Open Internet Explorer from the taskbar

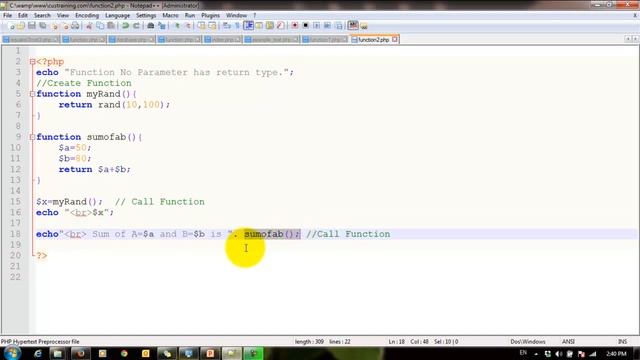[38, 353]
